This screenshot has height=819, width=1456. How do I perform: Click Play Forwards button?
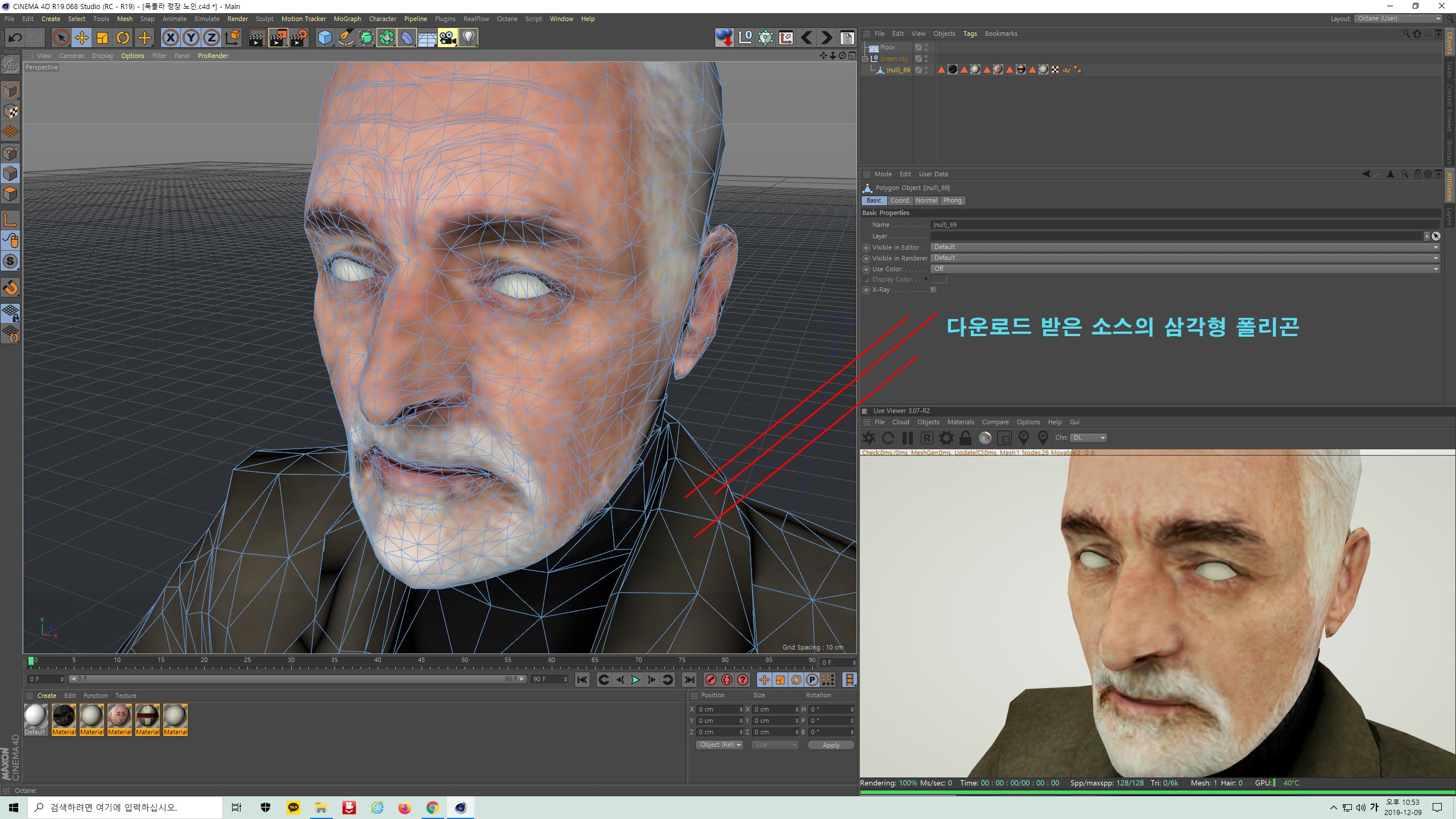(635, 680)
